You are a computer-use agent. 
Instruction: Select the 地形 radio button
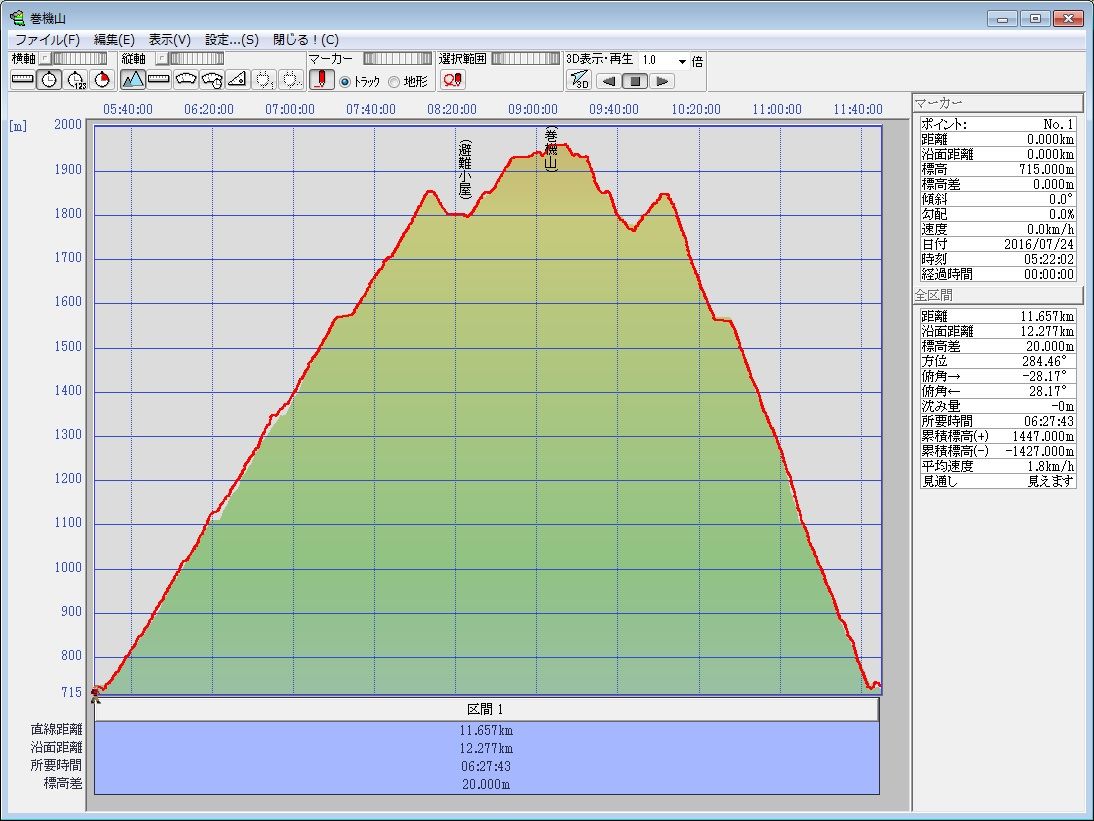click(394, 82)
